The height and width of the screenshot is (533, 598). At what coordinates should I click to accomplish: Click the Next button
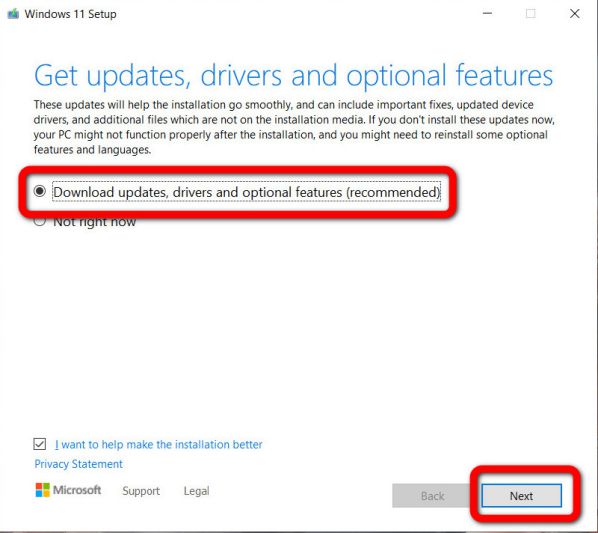521,496
